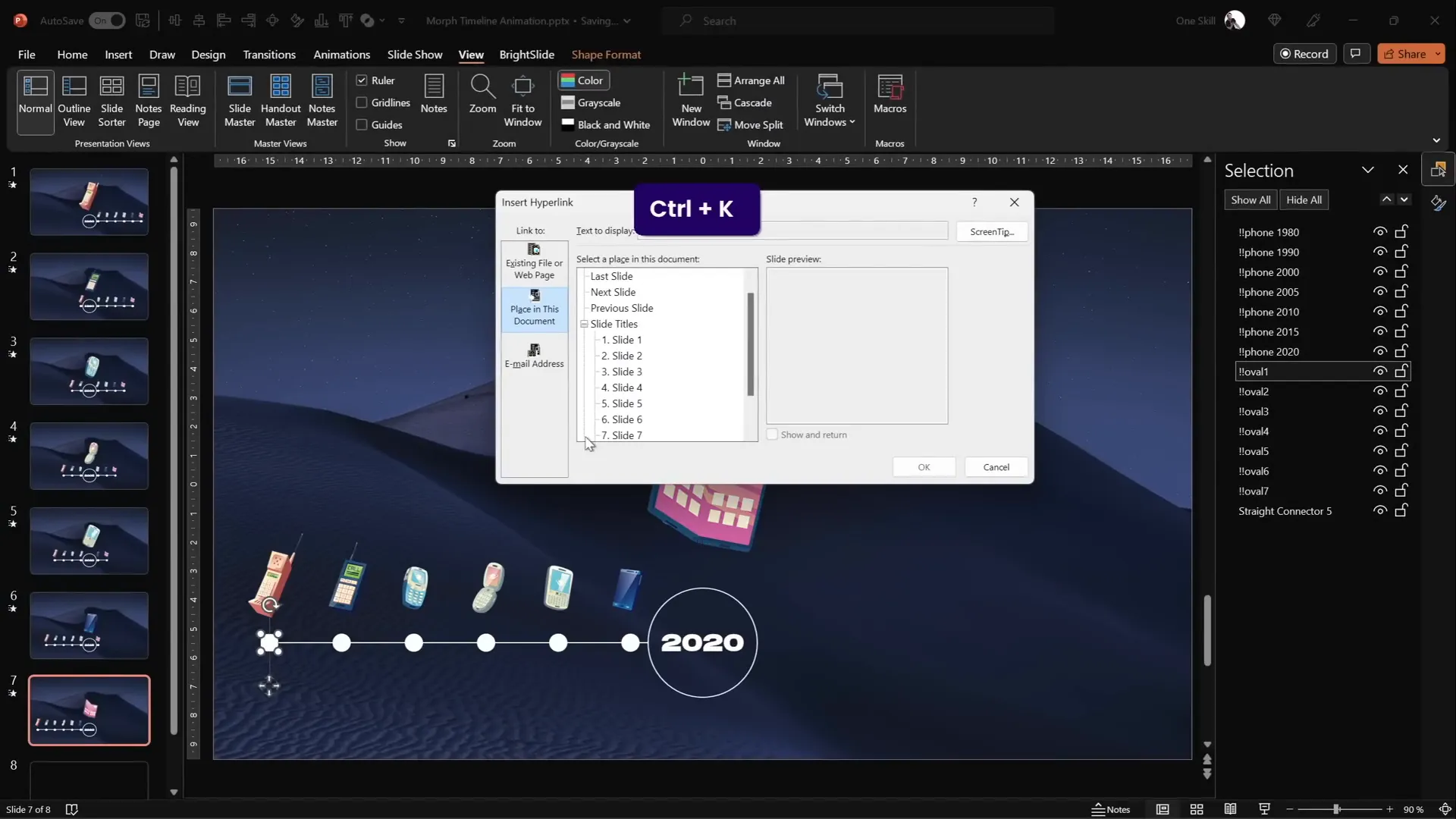Select E-mail Address link type
Viewport: 1456px width, 819px height.
pos(534,355)
